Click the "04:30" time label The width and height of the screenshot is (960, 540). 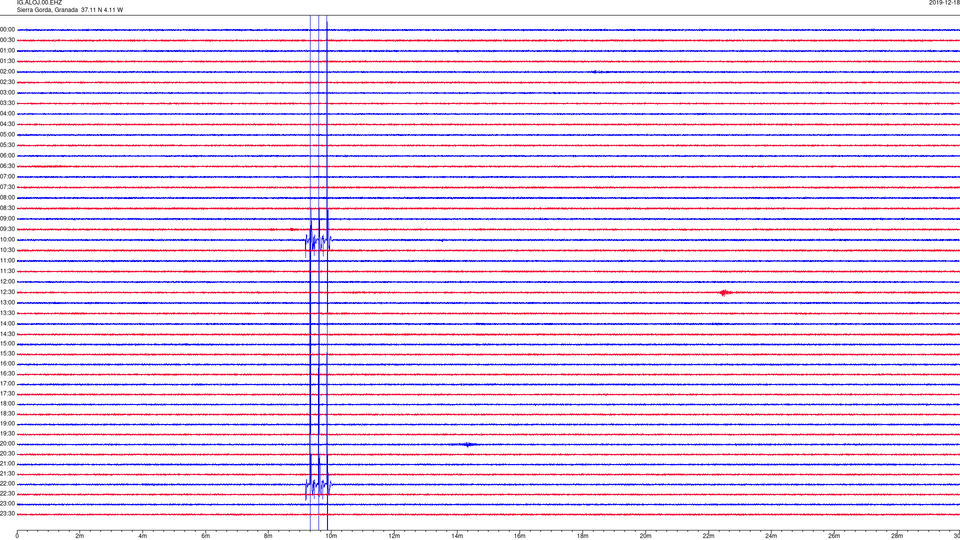pyautogui.click(x=7, y=124)
